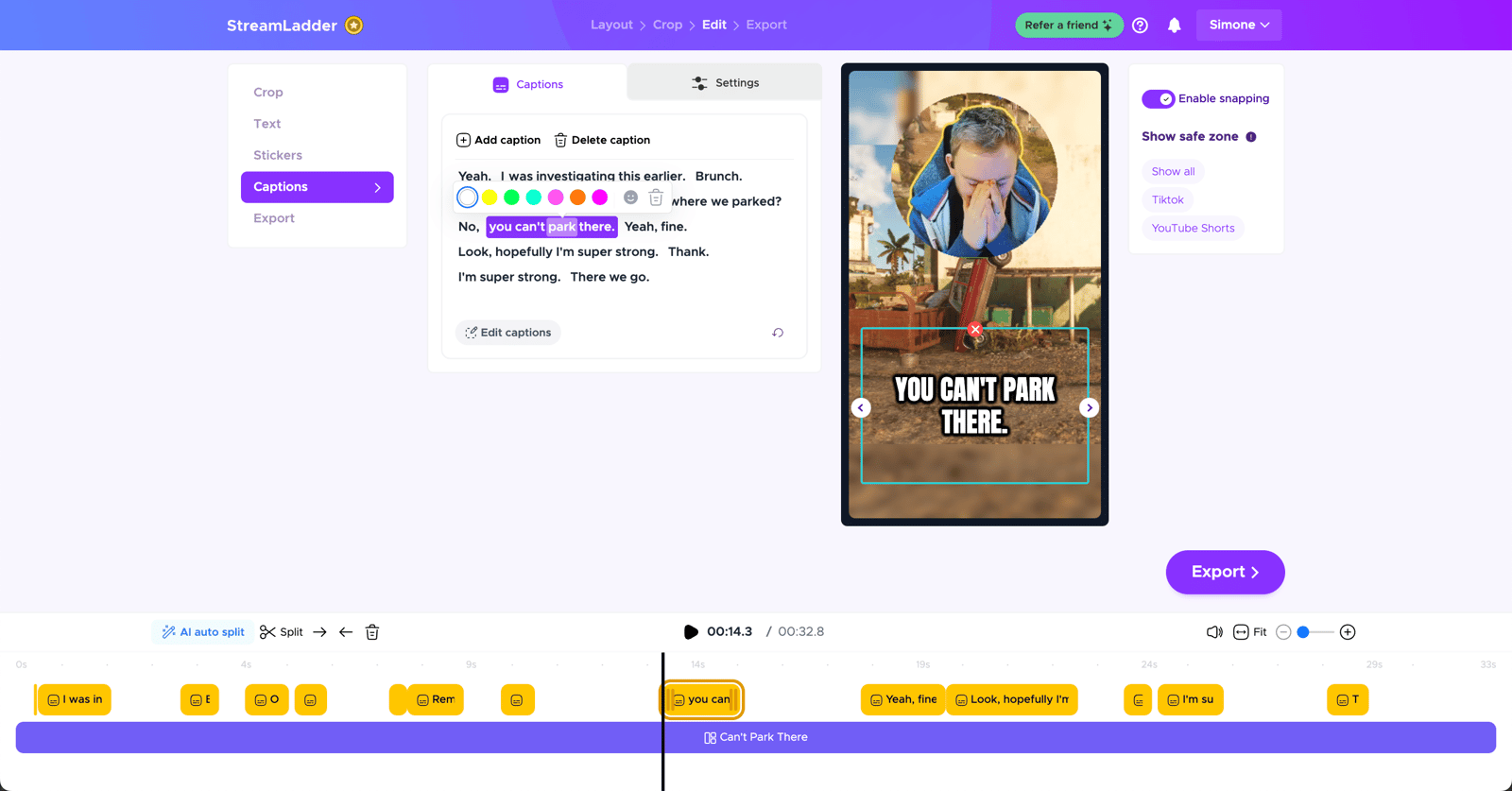
Task: Move segment right with forward arrow
Action: click(x=319, y=632)
